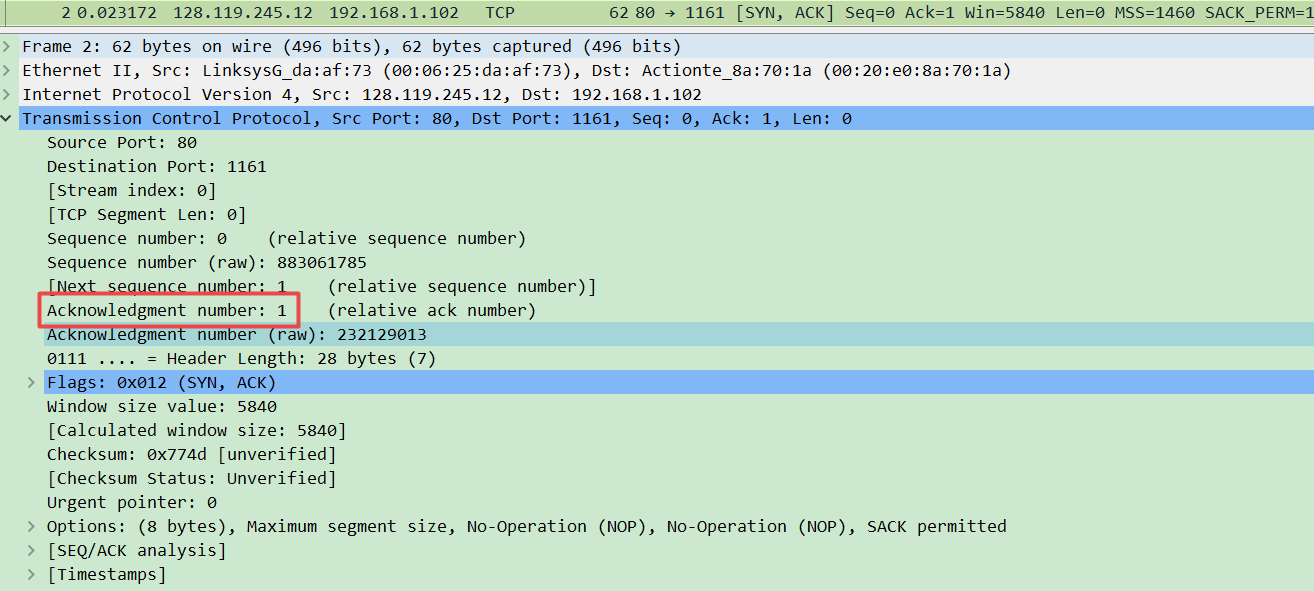Image resolution: width=1314 pixels, height=591 pixels.
Task: Select packet 2 row in packet list
Action: click(657, 13)
